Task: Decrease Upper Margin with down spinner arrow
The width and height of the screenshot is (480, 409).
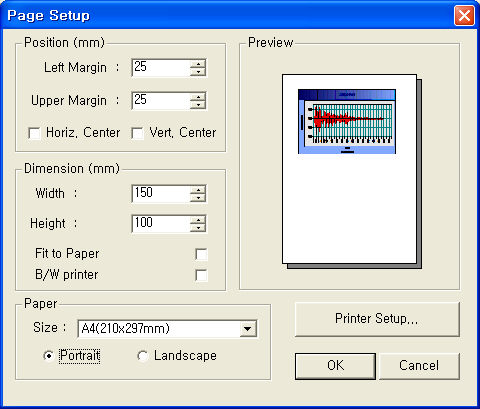Action: point(198,105)
